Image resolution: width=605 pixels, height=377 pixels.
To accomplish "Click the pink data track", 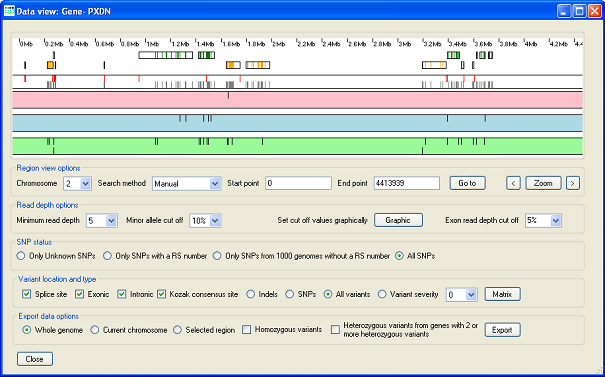I will [297, 100].
